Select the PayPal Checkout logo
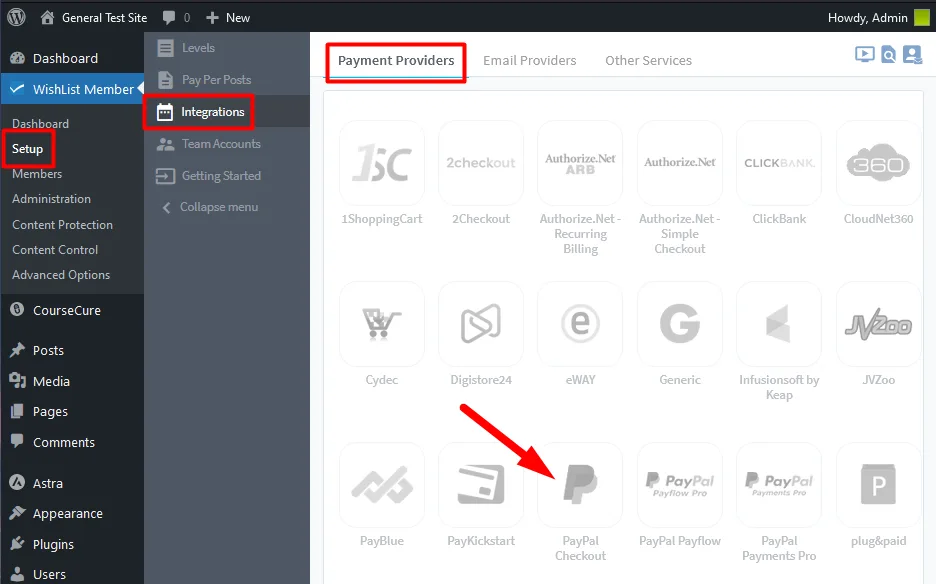 (580, 484)
